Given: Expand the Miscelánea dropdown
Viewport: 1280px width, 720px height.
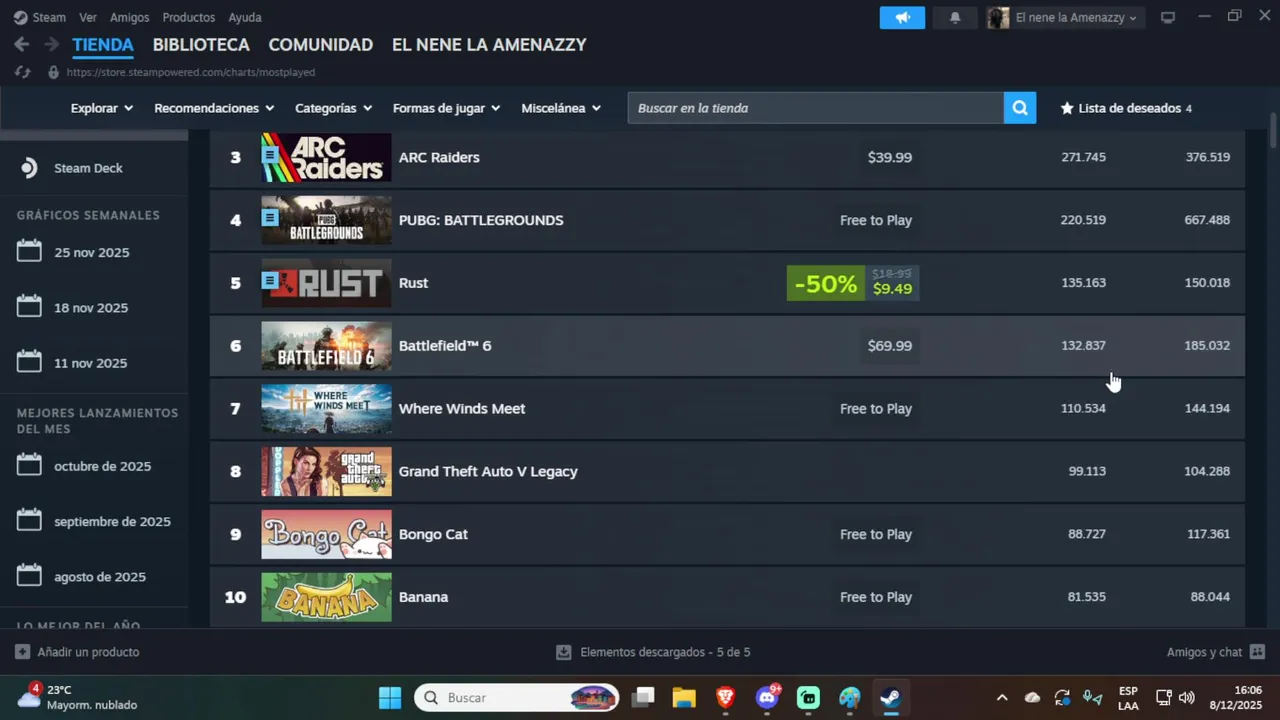Looking at the screenshot, I should coord(561,108).
